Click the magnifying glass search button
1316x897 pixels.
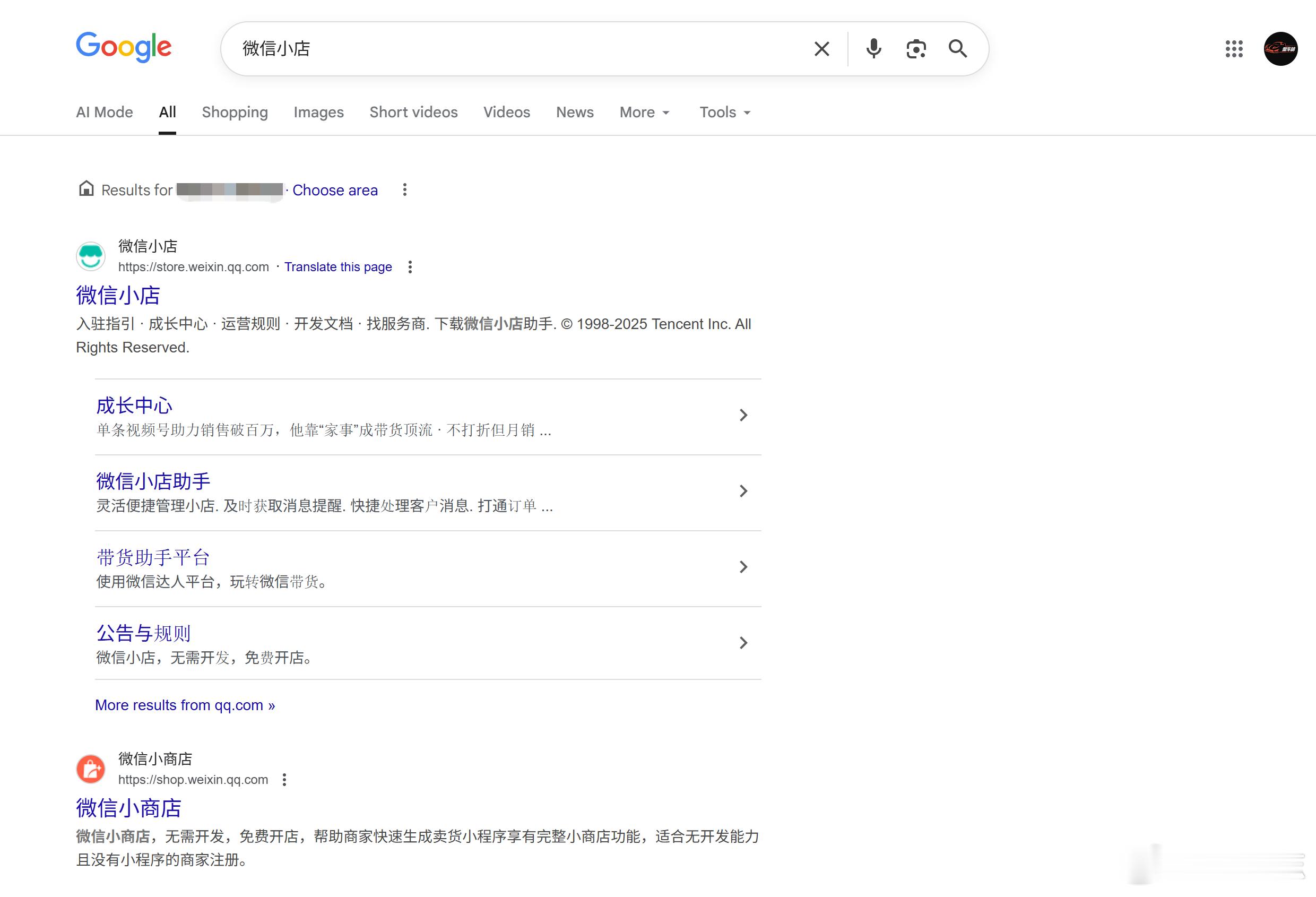pos(958,49)
